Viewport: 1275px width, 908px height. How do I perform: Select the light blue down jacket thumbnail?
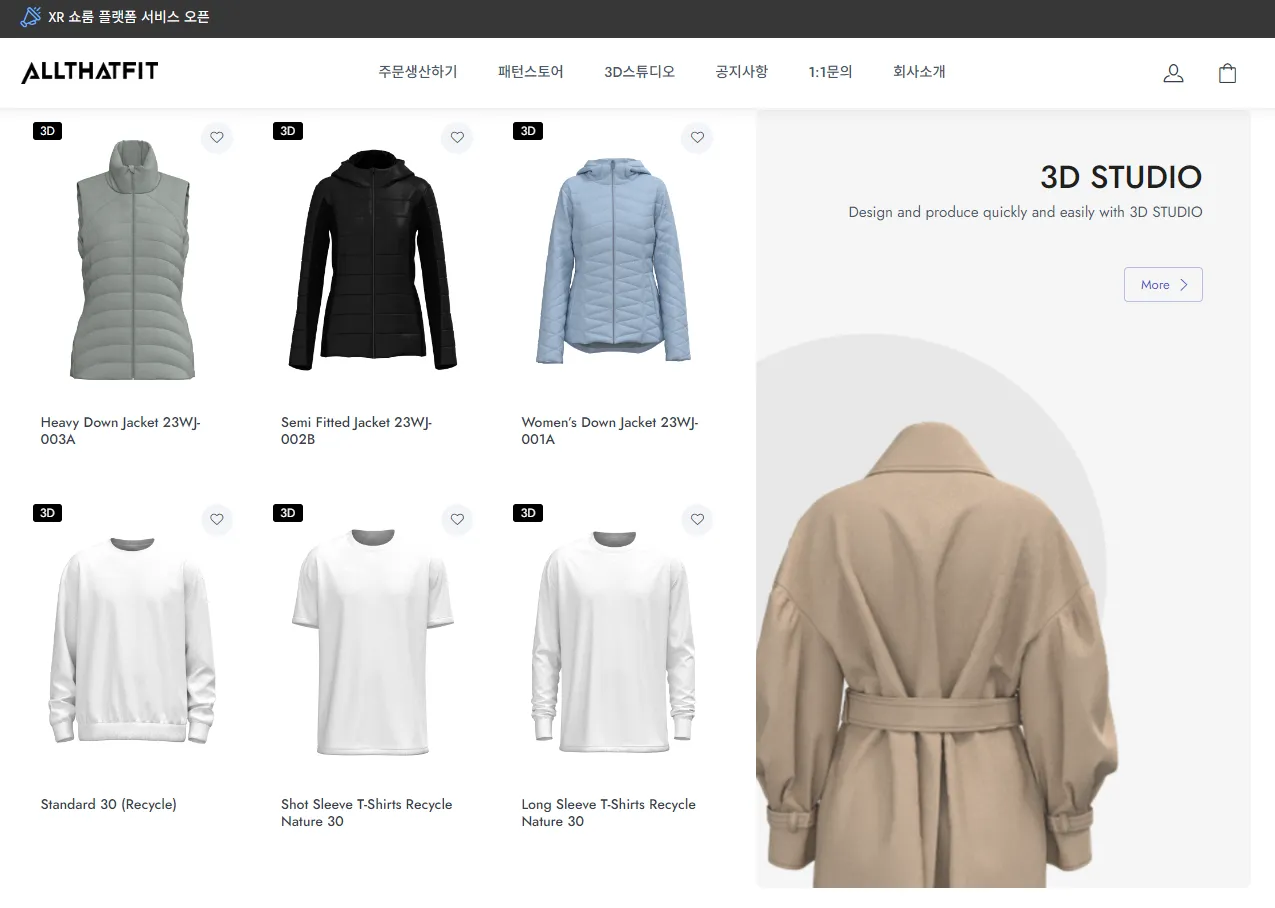[613, 260]
